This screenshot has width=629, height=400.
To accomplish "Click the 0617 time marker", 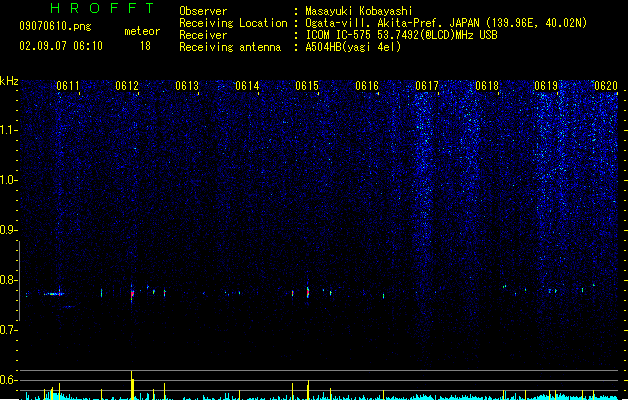I will pos(427,86).
